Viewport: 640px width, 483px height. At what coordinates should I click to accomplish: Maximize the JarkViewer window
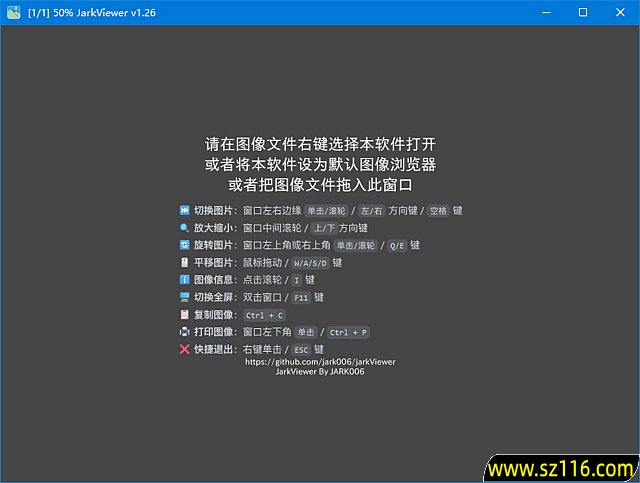583,12
